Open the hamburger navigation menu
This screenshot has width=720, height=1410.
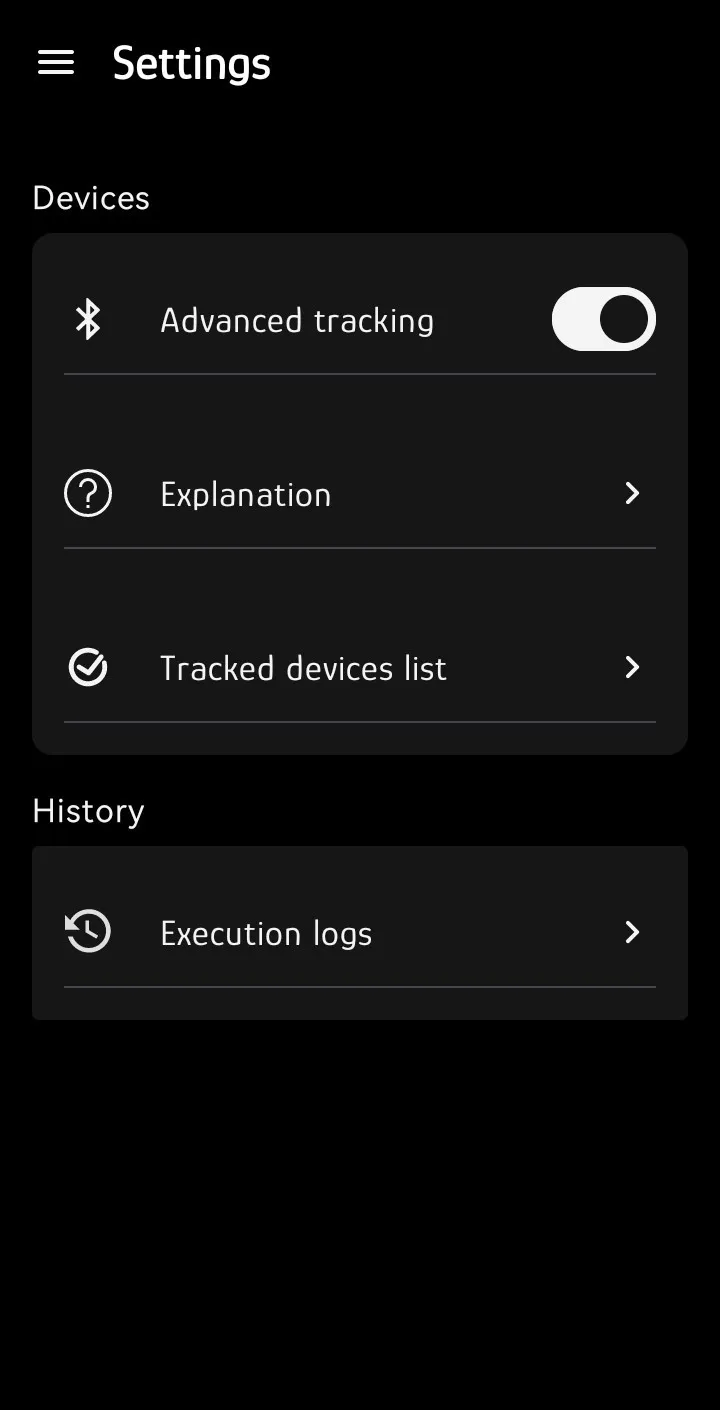click(x=56, y=63)
